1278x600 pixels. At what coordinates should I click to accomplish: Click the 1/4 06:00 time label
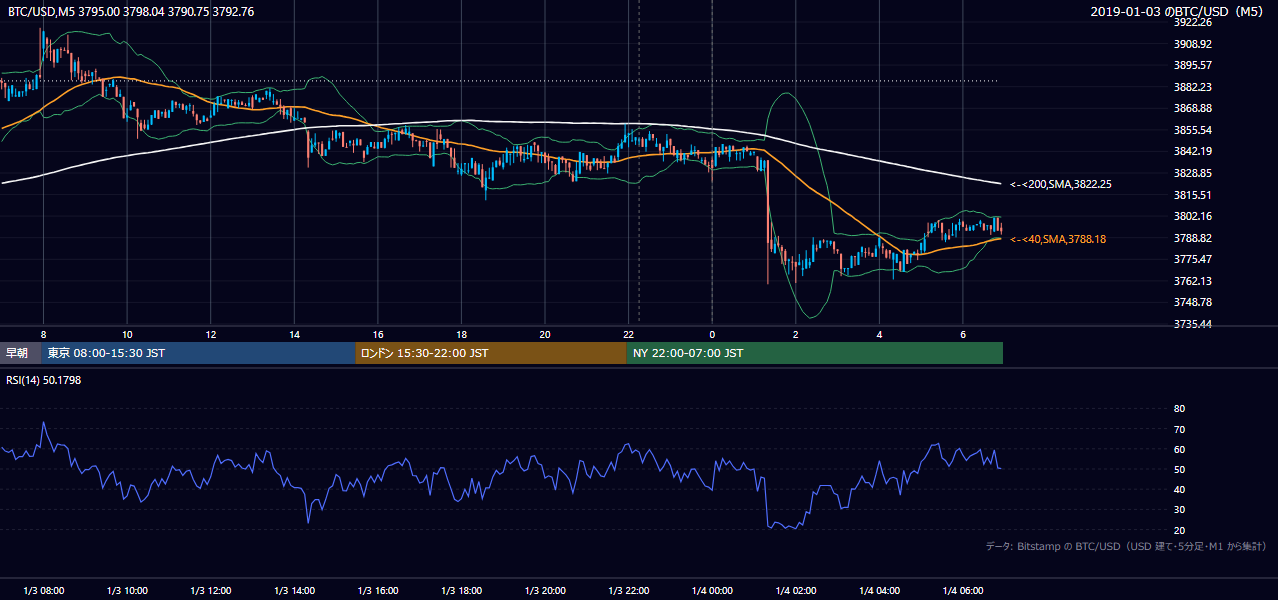(x=963, y=591)
